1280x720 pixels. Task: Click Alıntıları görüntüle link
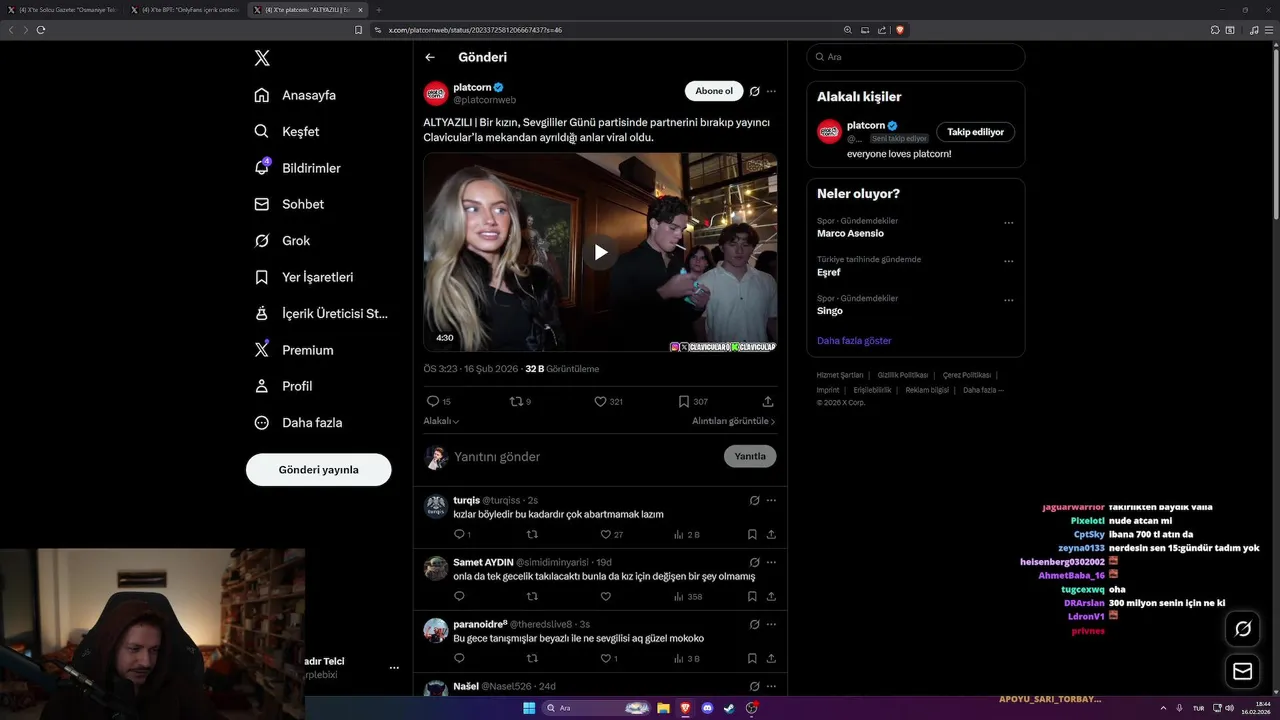pyautogui.click(x=734, y=421)
